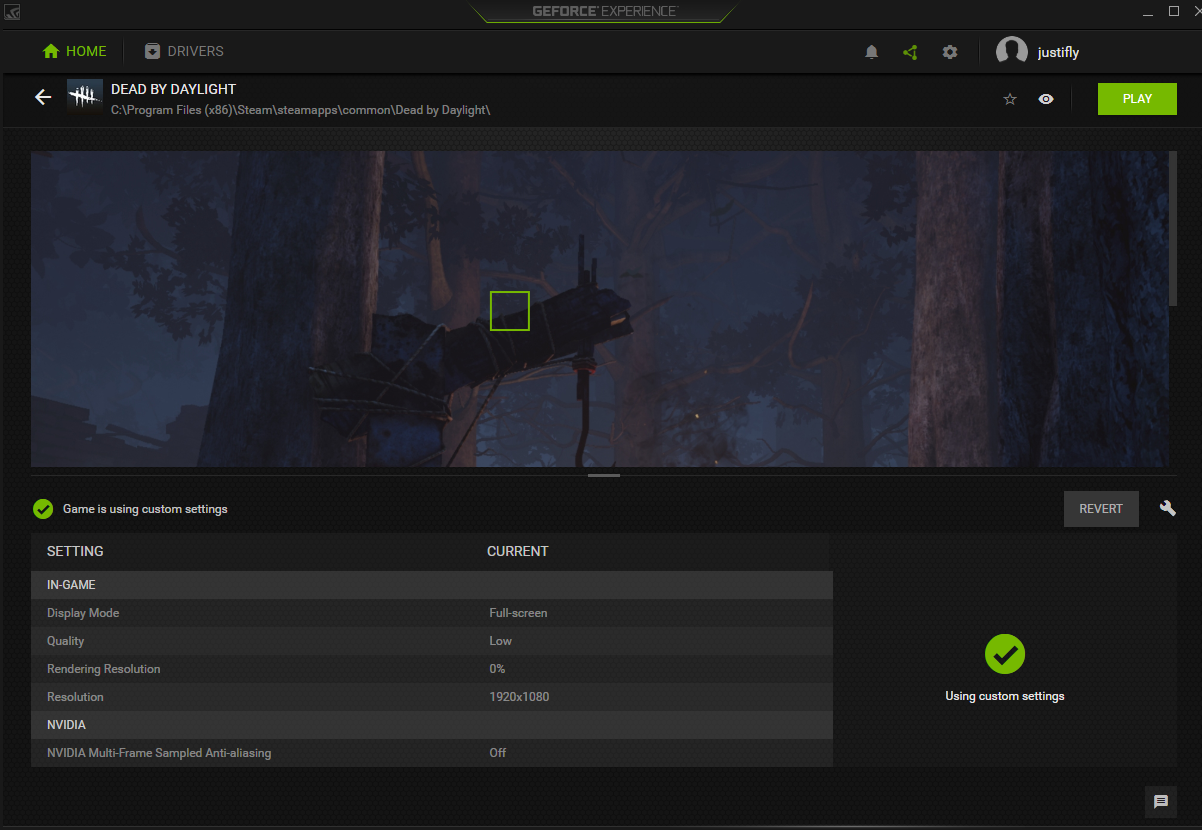Maximize the GeForce Experience window
The image size is (1202, 830).
click(x=1174, y=12)
